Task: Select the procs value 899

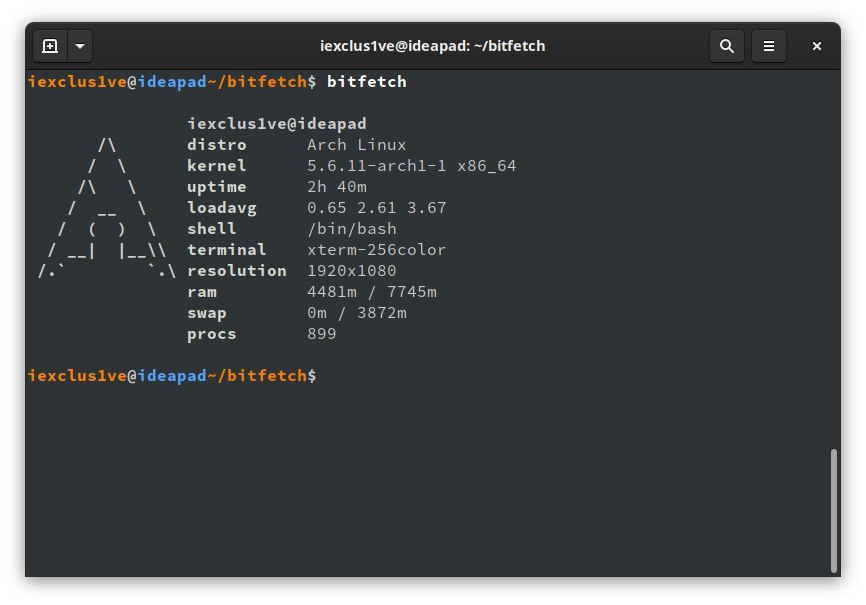Action: point(322,334)
